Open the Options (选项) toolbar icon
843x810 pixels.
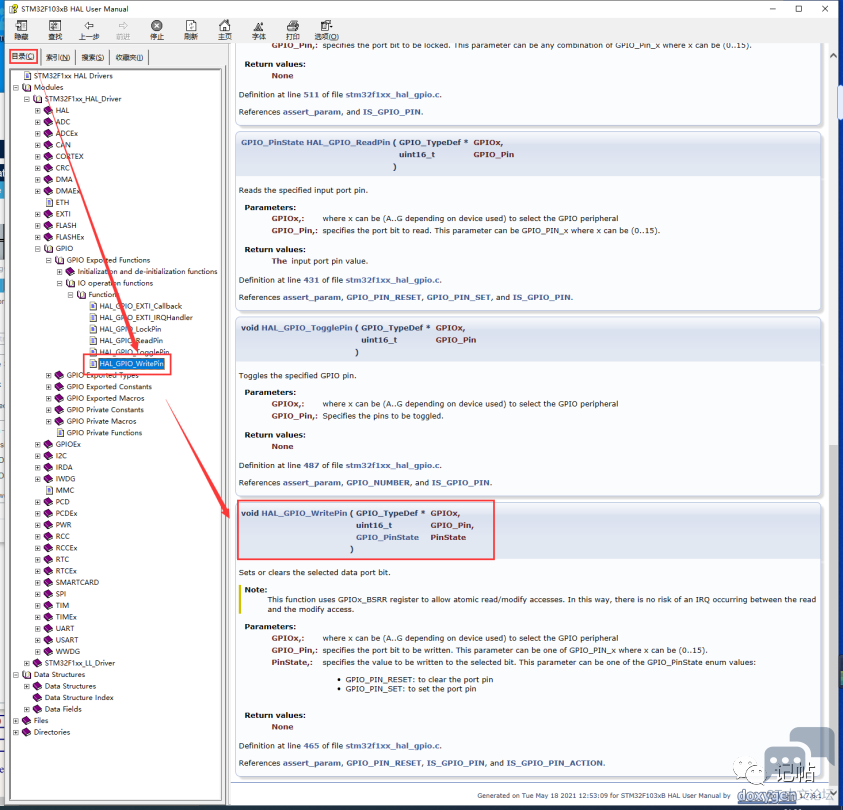[326, 30]
